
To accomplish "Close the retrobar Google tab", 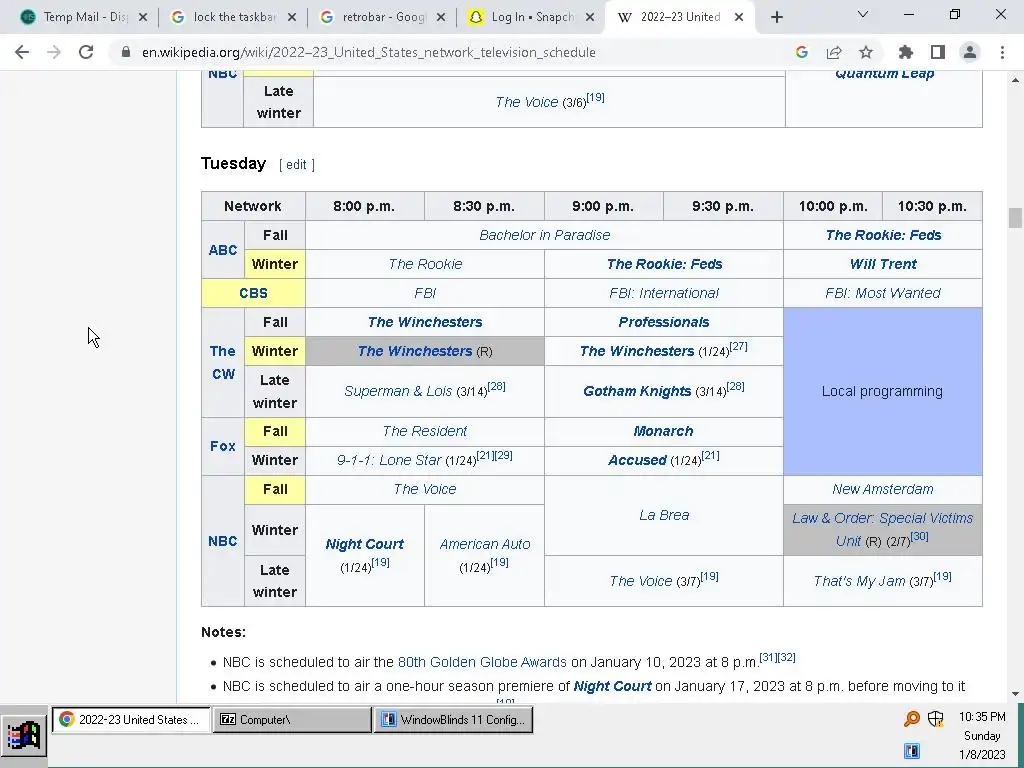I will click(x=441, y=17).
